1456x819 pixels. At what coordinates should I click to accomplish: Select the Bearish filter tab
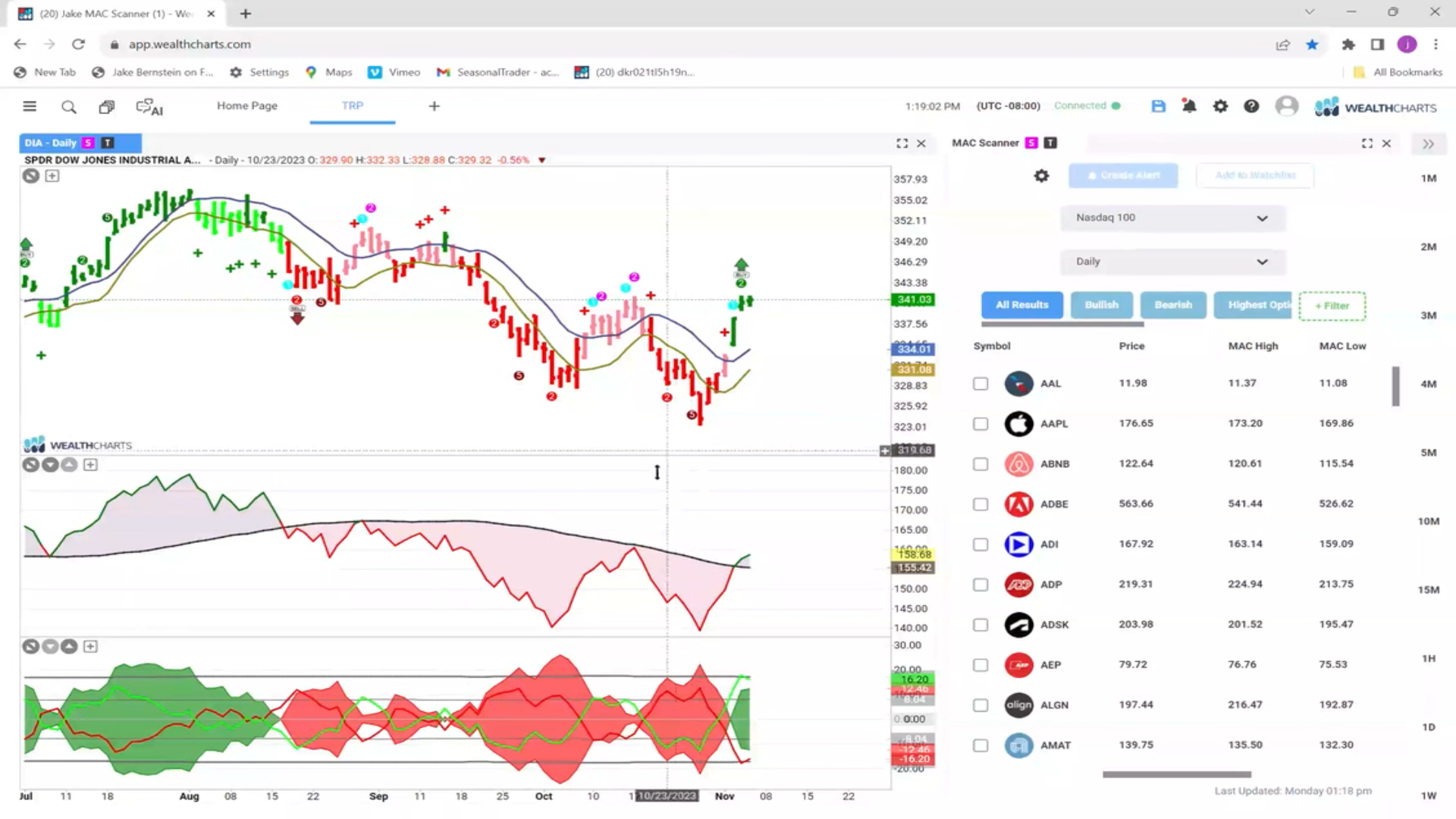coord(1173,305)
